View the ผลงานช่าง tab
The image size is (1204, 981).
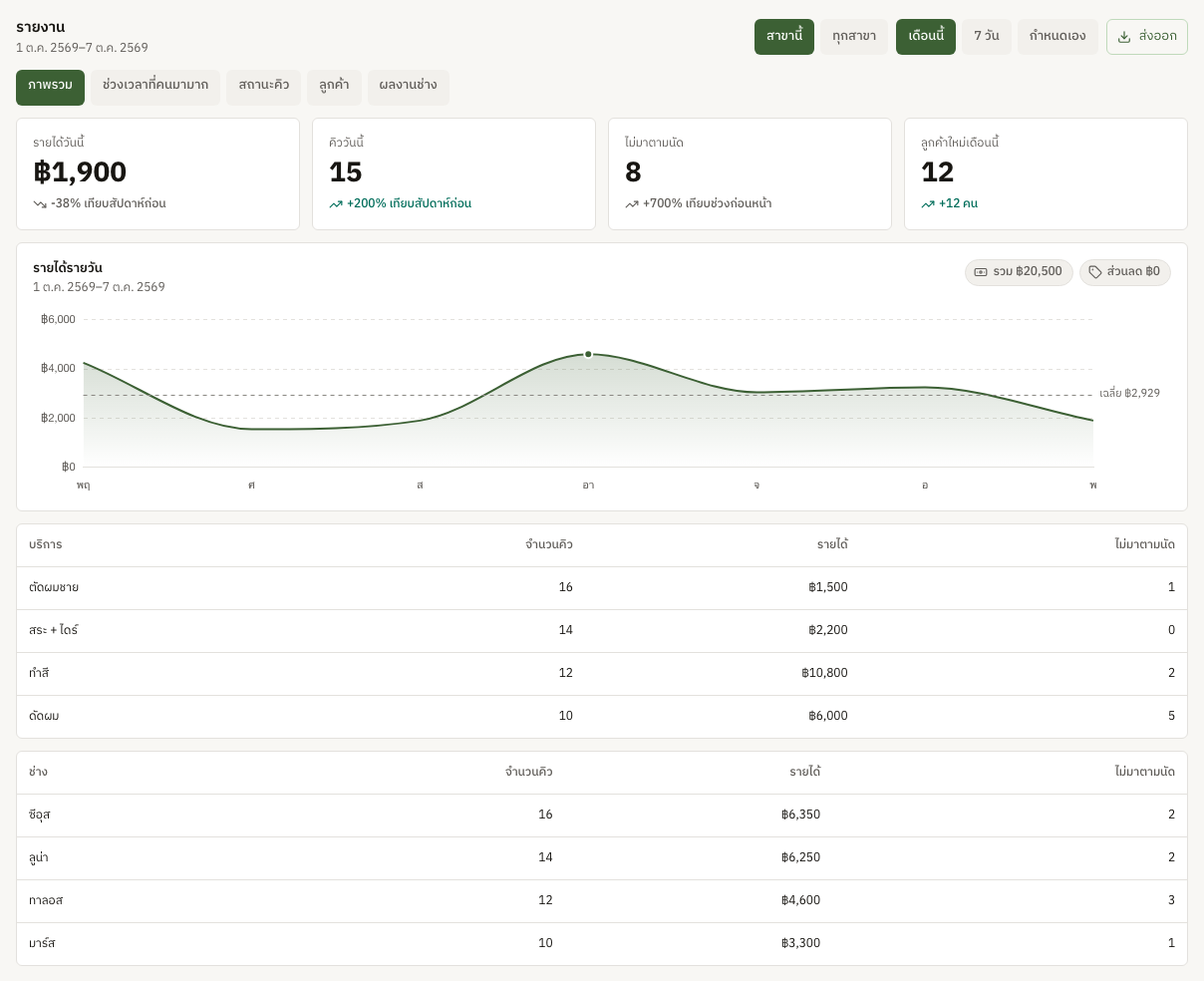[409, 87]
